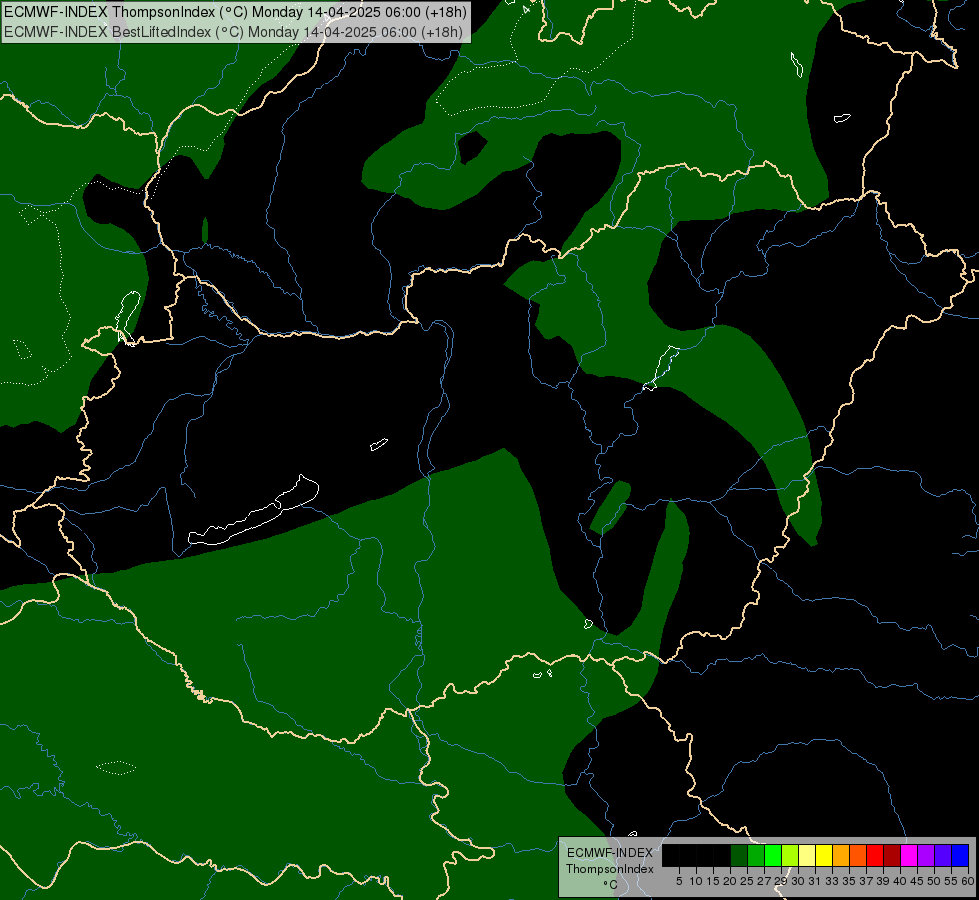
Task: Click the legend tick value 50
Action: point(935,881)
